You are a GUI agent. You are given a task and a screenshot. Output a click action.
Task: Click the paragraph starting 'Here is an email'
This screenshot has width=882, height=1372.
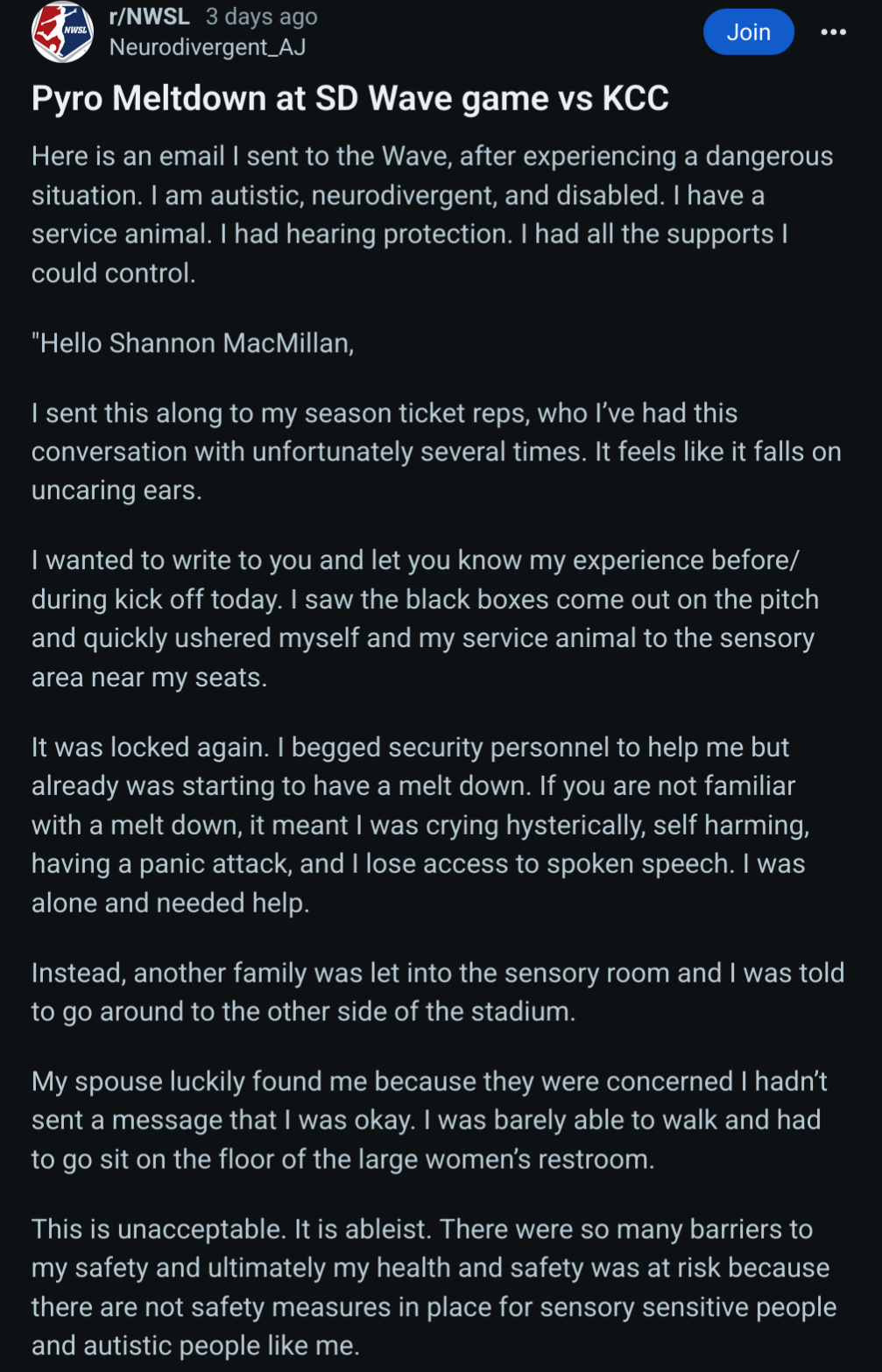click(x=433, y=215)
